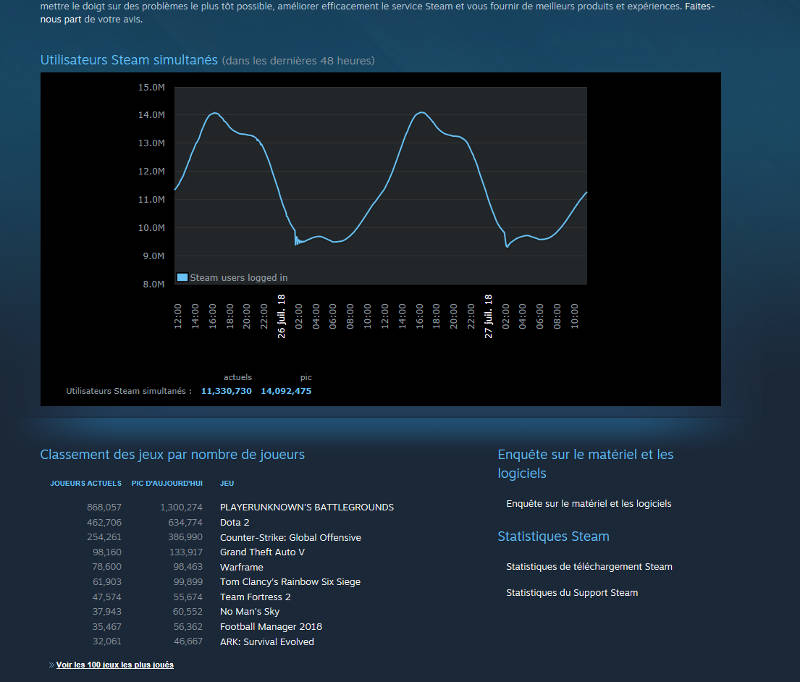The width and height of the screenshot is (800, 682).
Task: Open PLAYERUNKNOWN'S BATTLEGROUNDS game entry
Action: click(307, 507)
